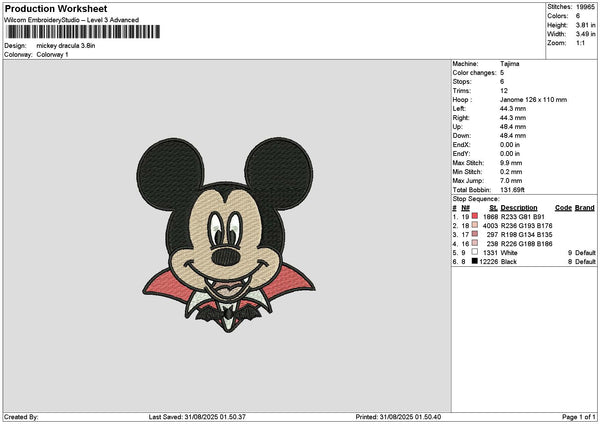Click the Hoop value 'Janome 126 x 110 mm'
Screen dimensions: 600x424
point(533,99)
